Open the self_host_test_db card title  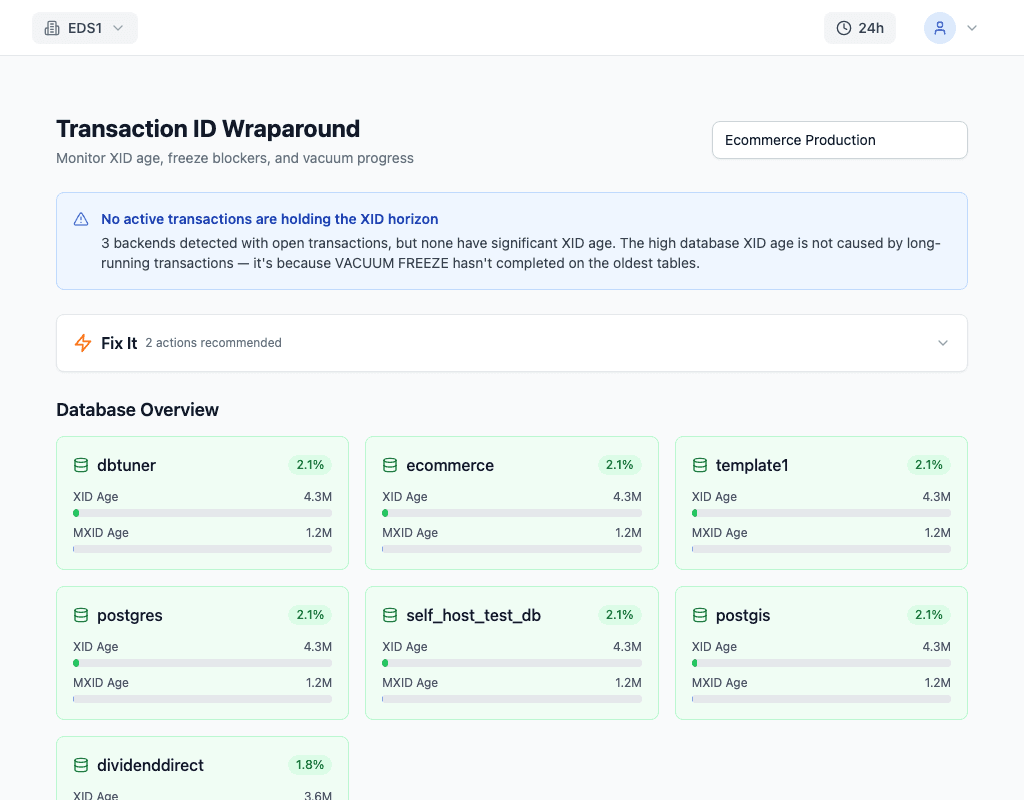[473, 615]
